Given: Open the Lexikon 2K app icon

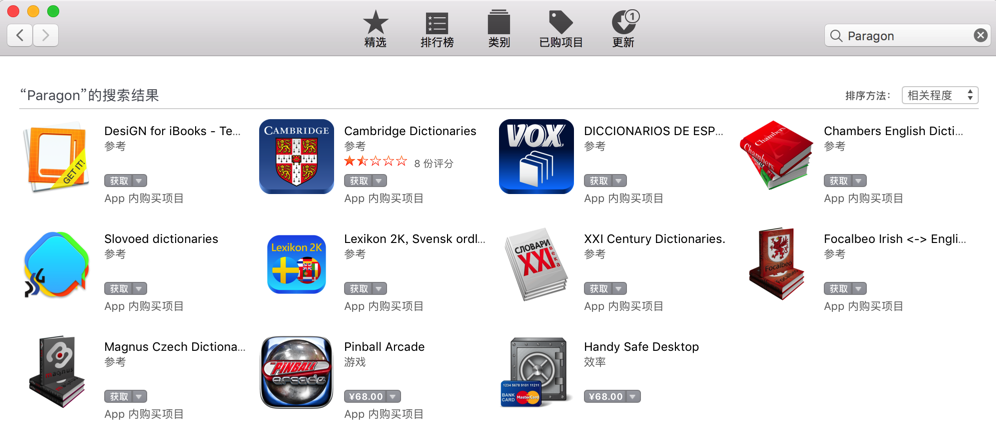Looking at the screenshot, I should coord(297,264).
